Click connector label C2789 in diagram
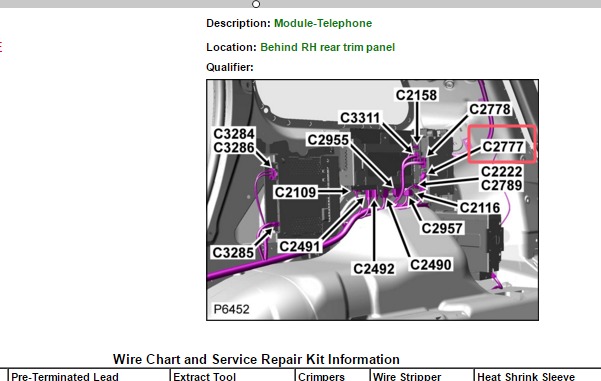The height and width of the screenshot is (381, 601). 501,185
